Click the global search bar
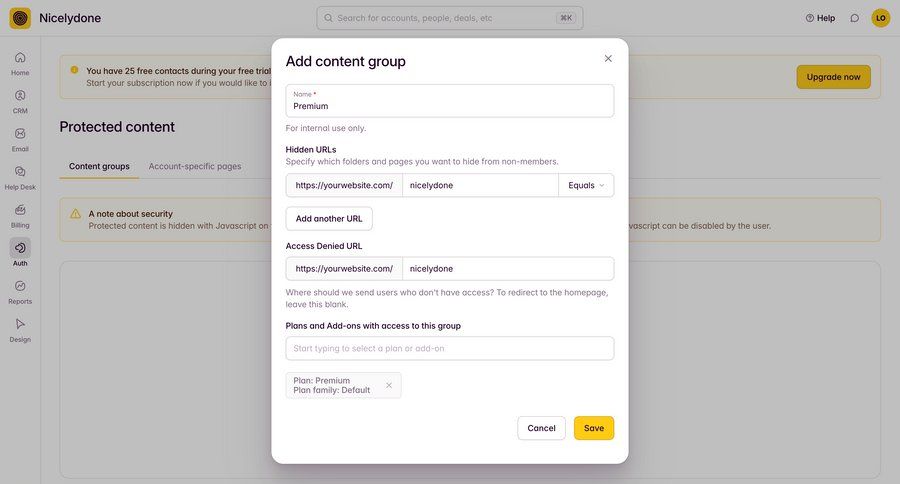Image resolution: width=900 pixels, height=484 pixels. (449, 18)
